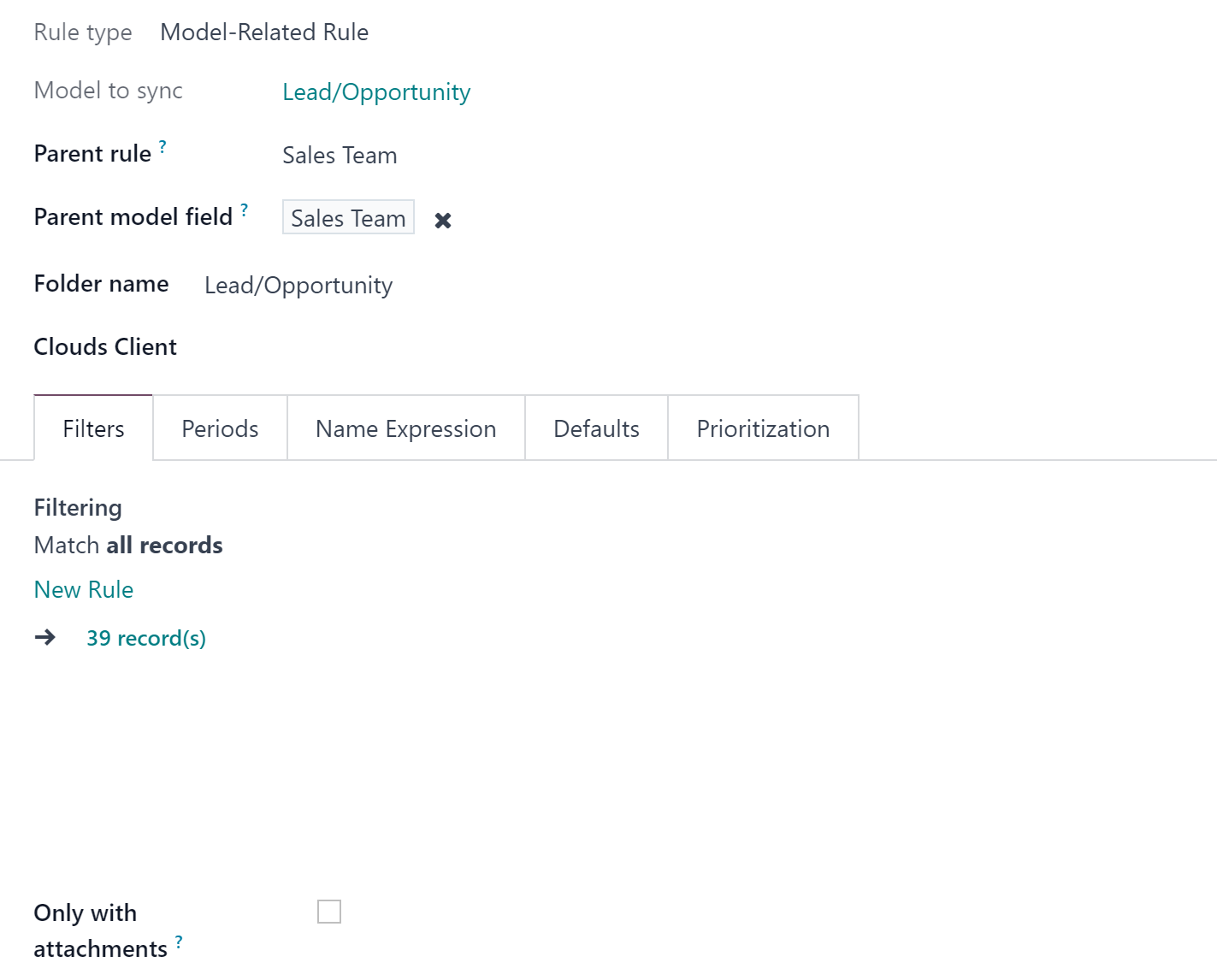Select the Defaults tab

[597, 428]
